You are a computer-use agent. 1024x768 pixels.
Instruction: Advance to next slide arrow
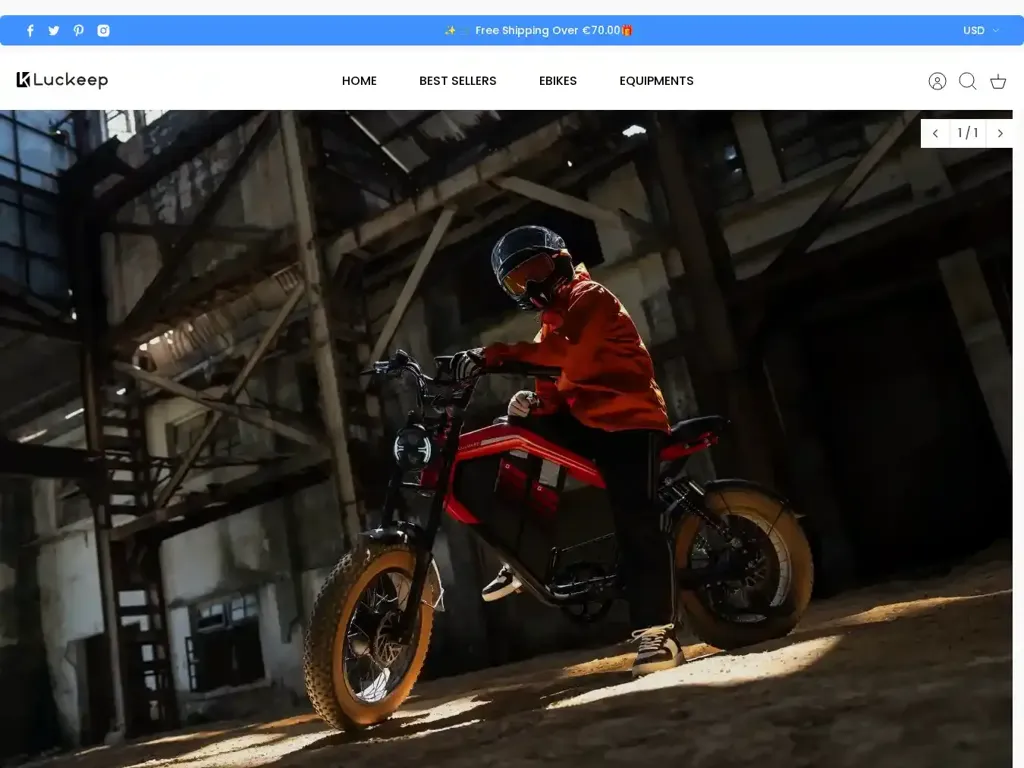1000,133
